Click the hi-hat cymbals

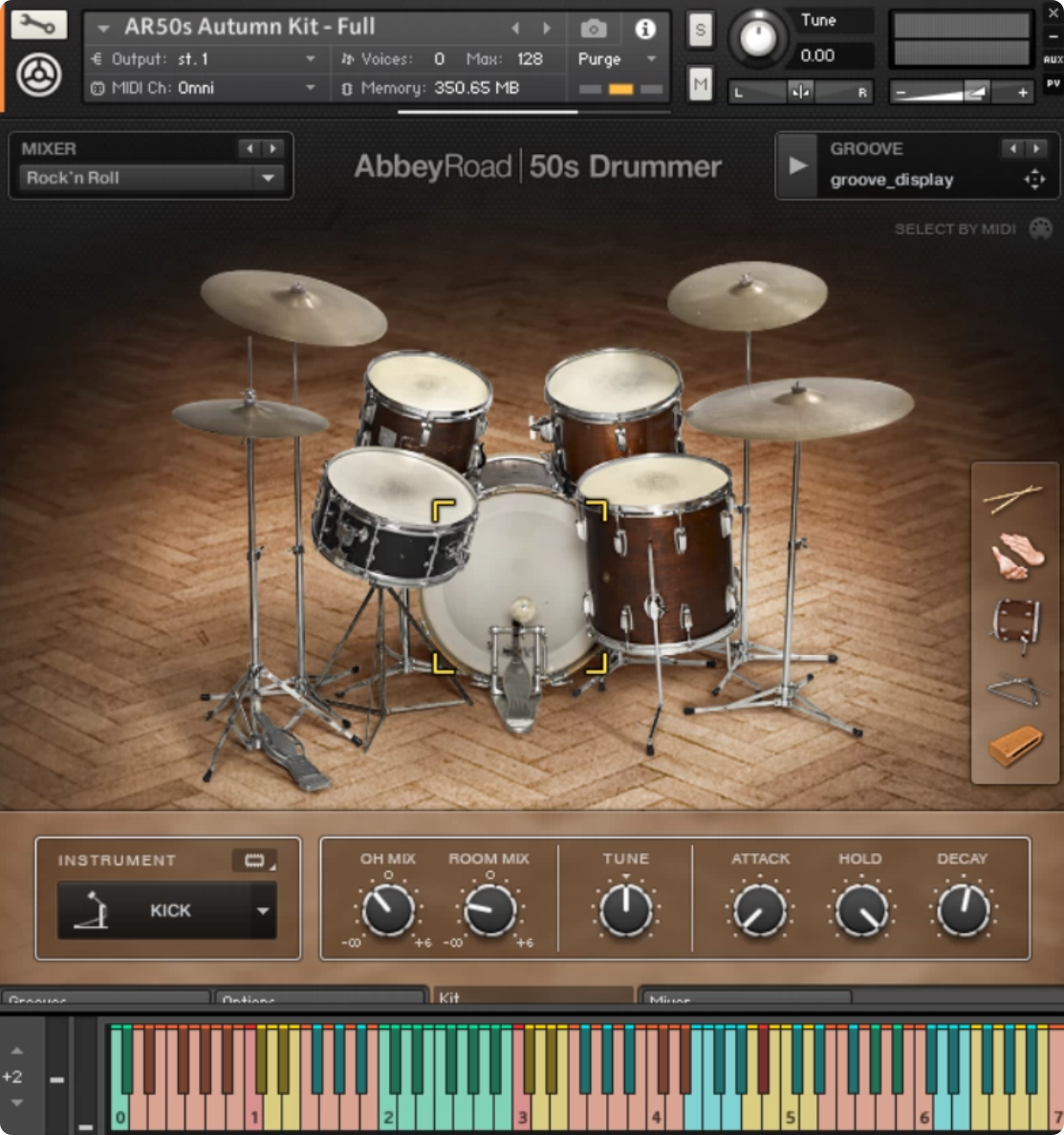click(250, 419)
